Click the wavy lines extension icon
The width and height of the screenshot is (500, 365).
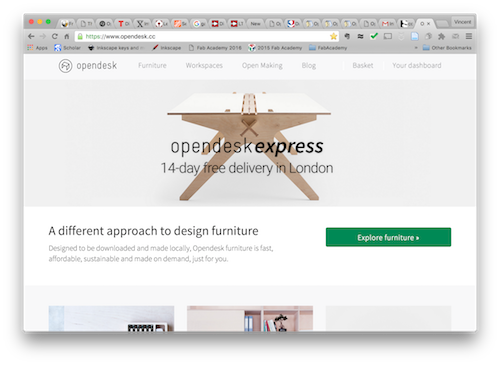tap(360, 36)
